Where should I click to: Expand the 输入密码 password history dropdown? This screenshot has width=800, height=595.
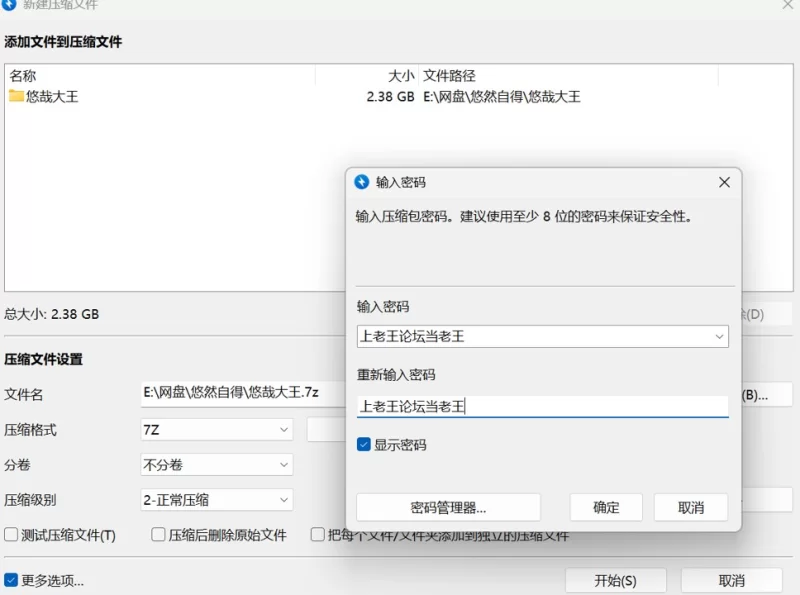719,337
